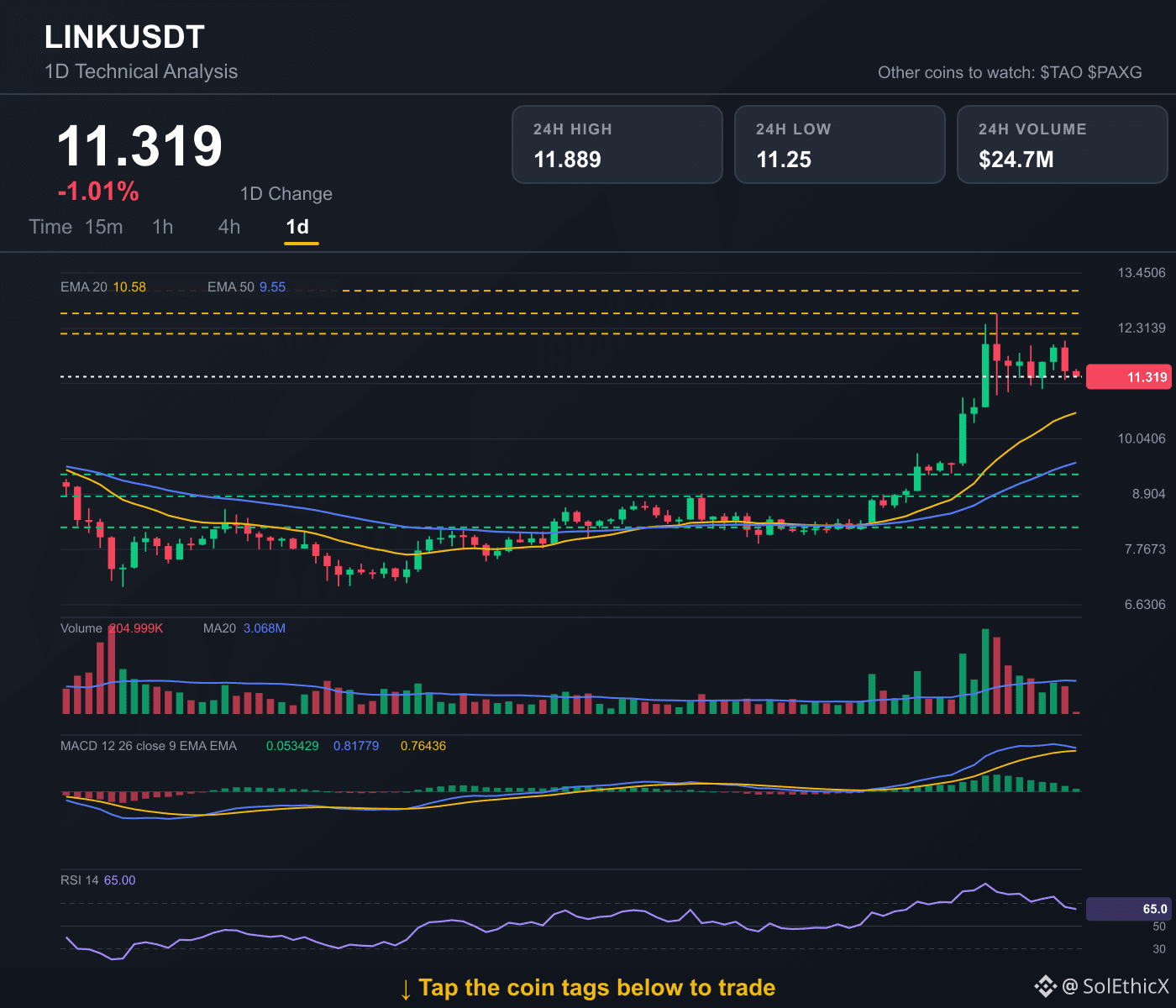Click the 1D Technical Analysis subtitle

(x=141, y=71)
